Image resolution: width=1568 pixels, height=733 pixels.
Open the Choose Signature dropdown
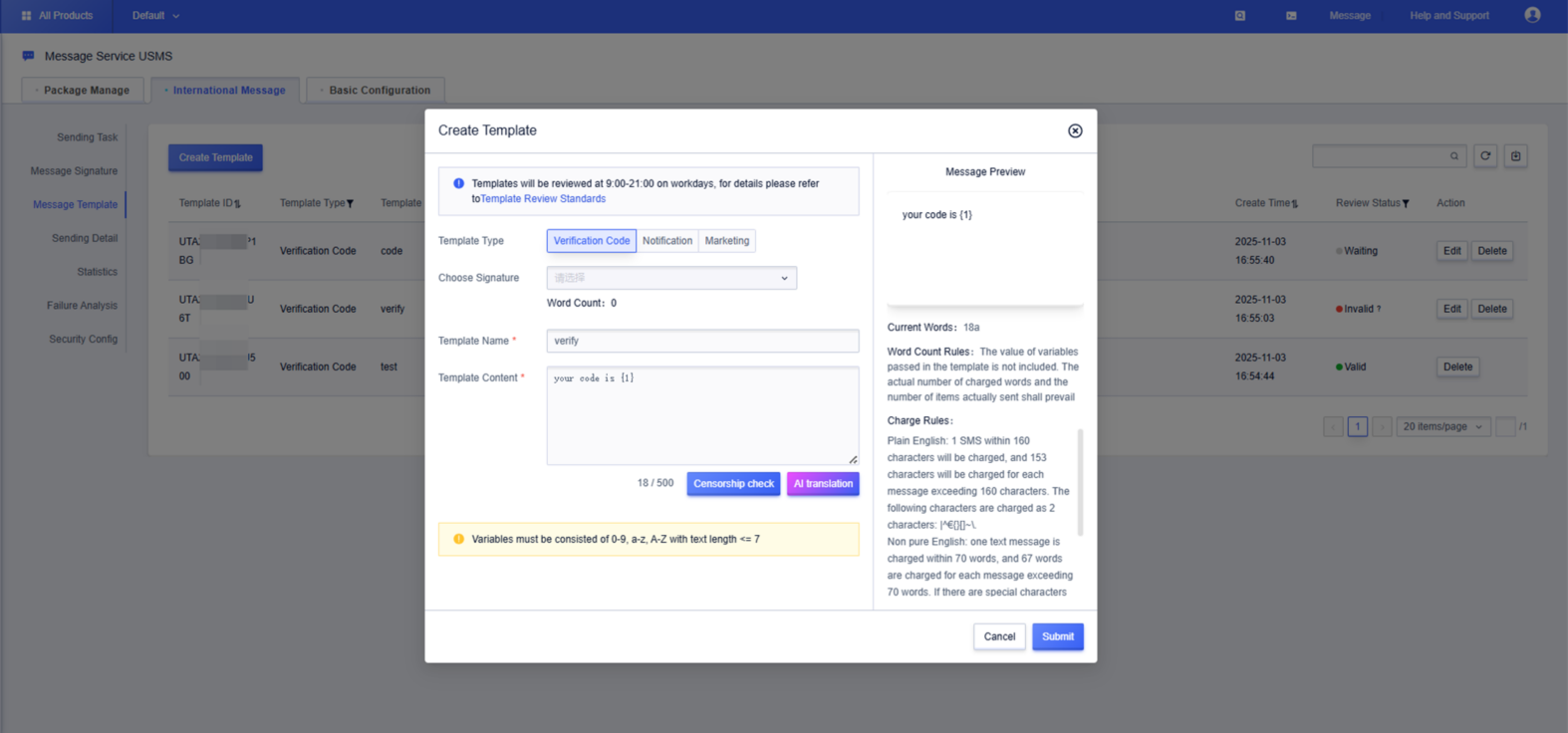pyautogui.click(x=670, y=278)
